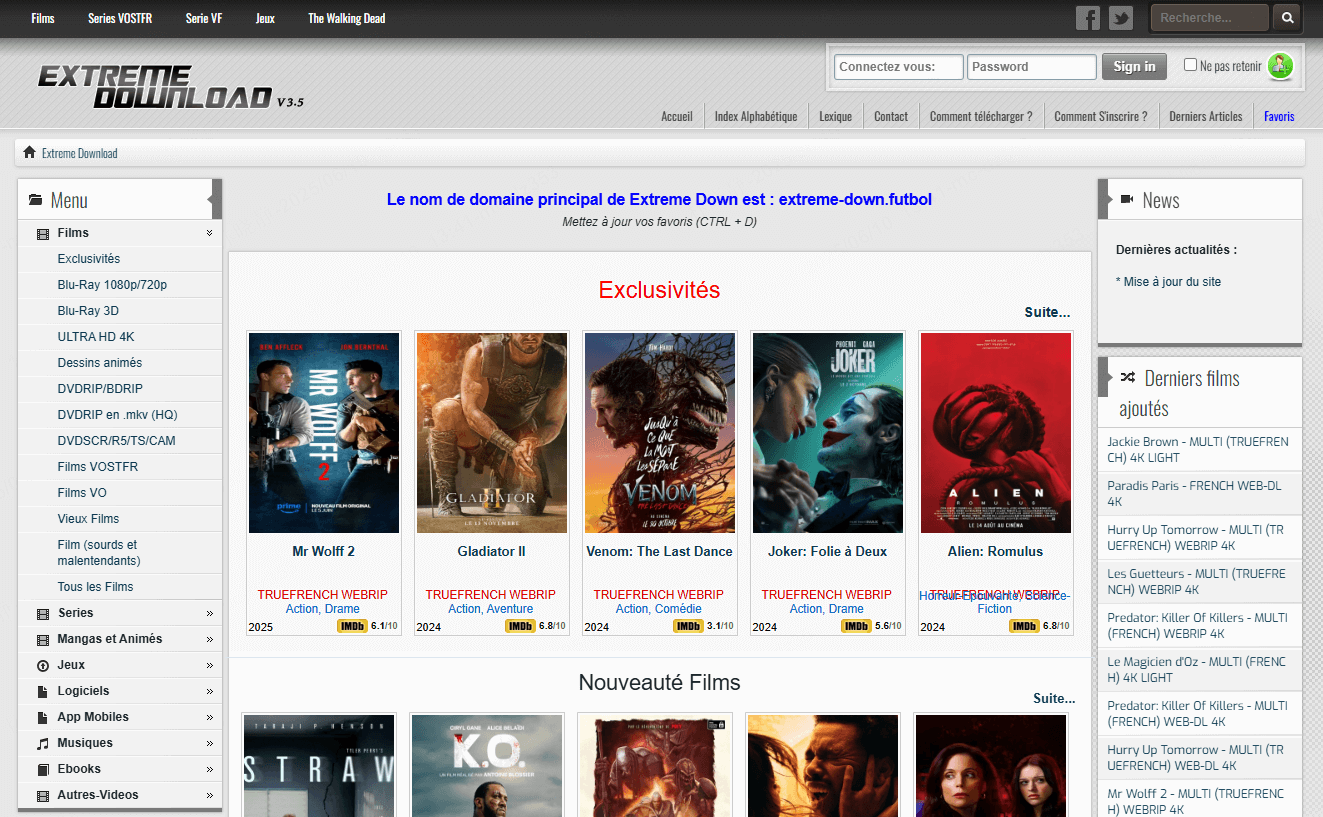Open the Favoris link
The height and width of the screenshot is (817, 1323).
coord(1279,116)
